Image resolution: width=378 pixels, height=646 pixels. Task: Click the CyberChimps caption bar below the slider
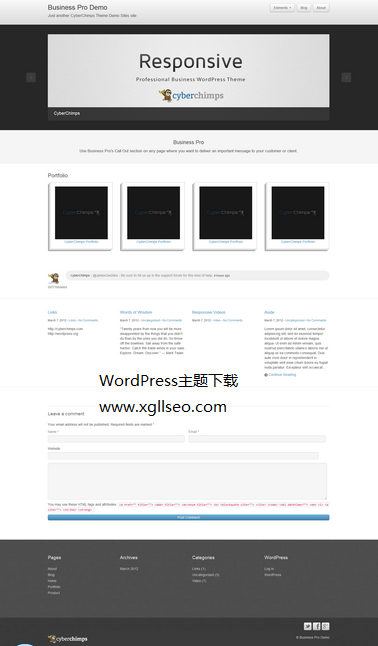pyautogui.click(x=188, y=114)
